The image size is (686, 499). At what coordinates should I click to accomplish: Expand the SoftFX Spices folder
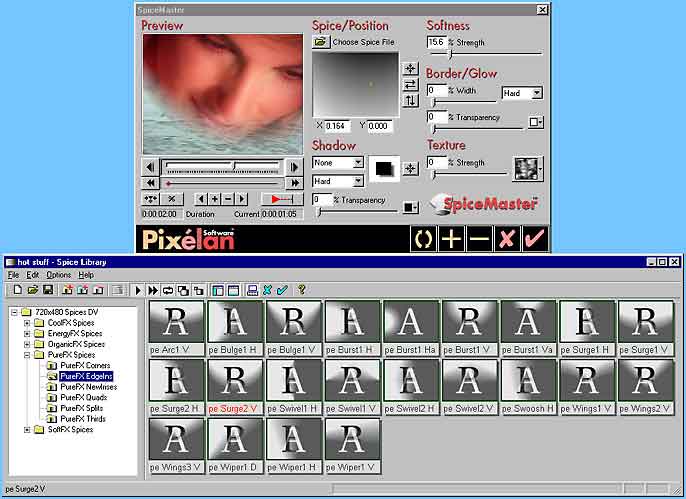(x=27, y=429)
